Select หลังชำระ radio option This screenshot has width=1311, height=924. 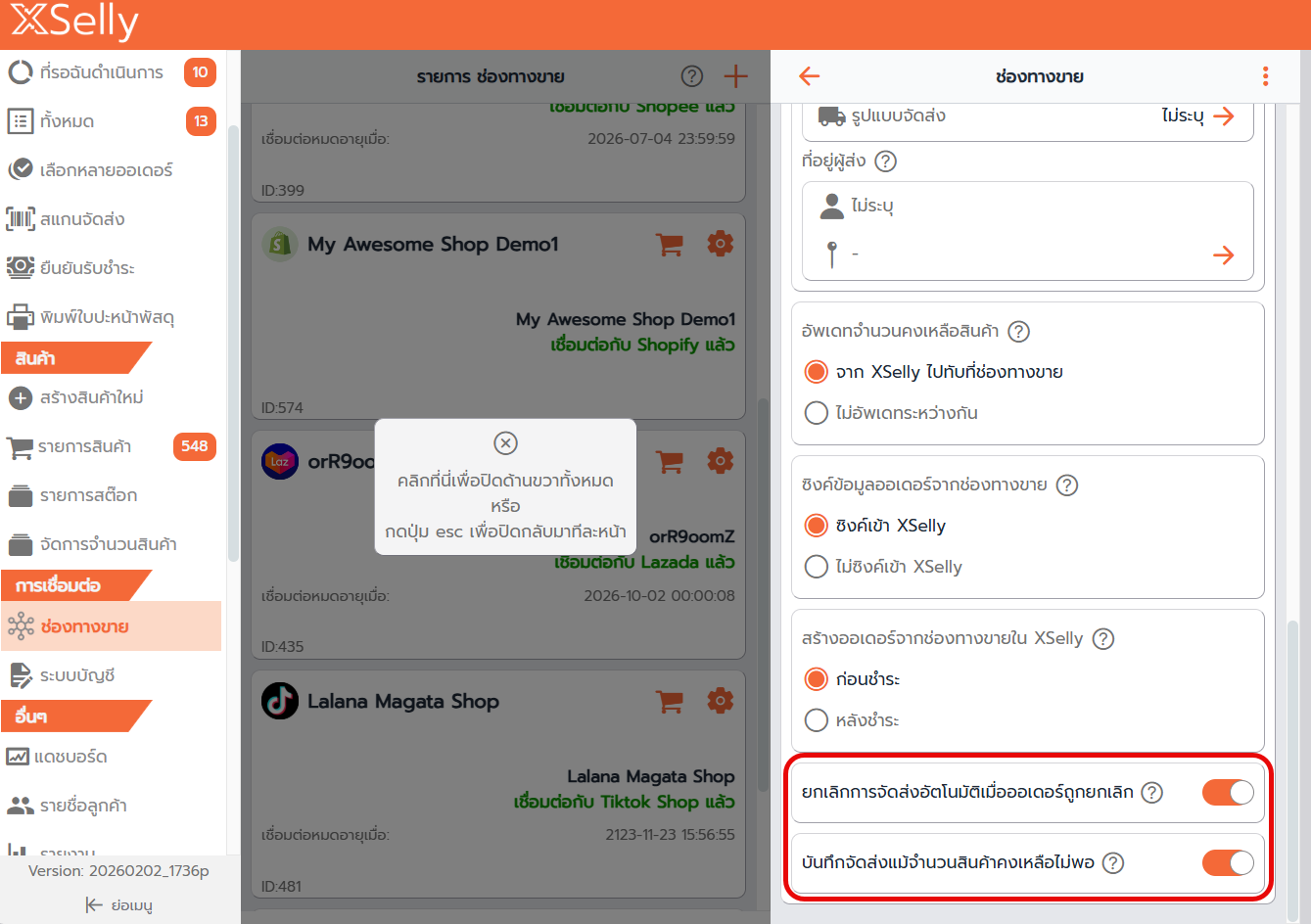[x=816, y=720]
